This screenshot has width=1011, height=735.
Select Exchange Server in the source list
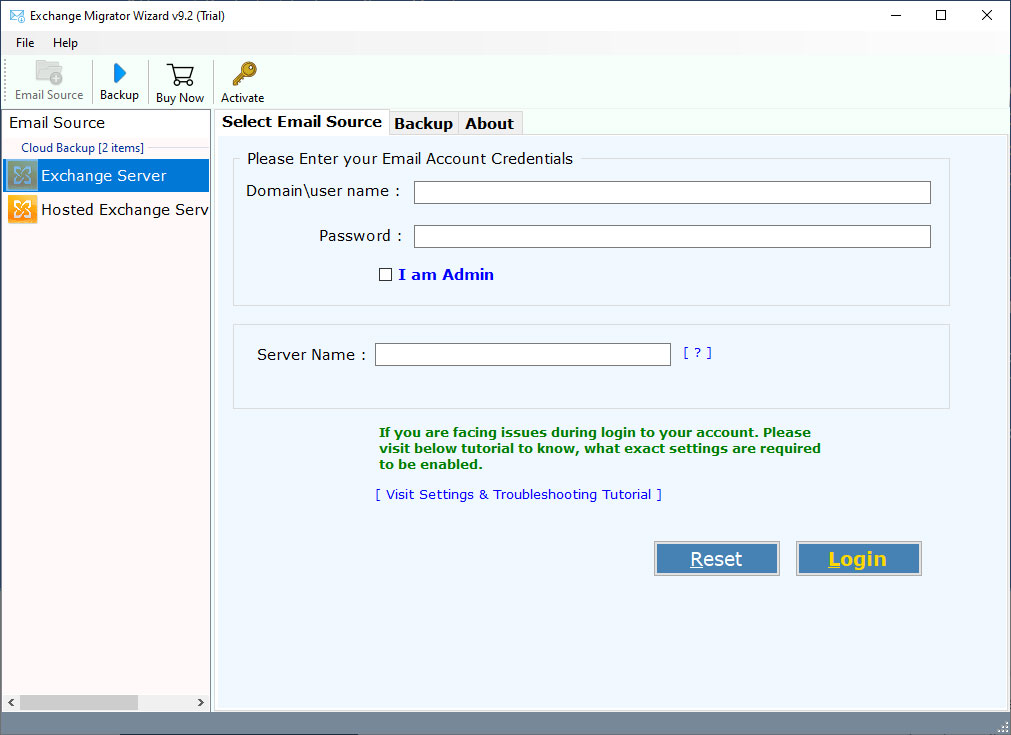(106, 175)
